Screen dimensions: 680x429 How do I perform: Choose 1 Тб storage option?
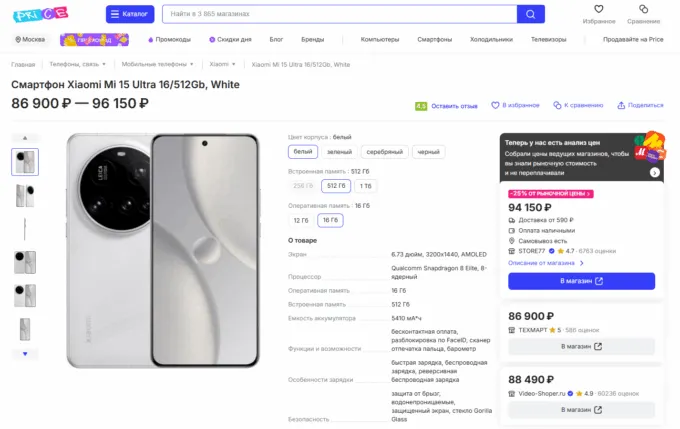(366, 186)
